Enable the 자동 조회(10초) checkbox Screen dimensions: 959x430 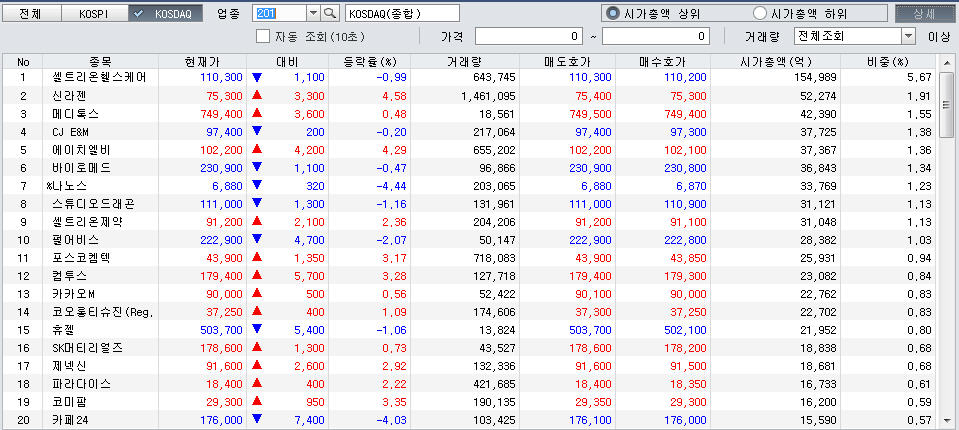tap(264, 36)
